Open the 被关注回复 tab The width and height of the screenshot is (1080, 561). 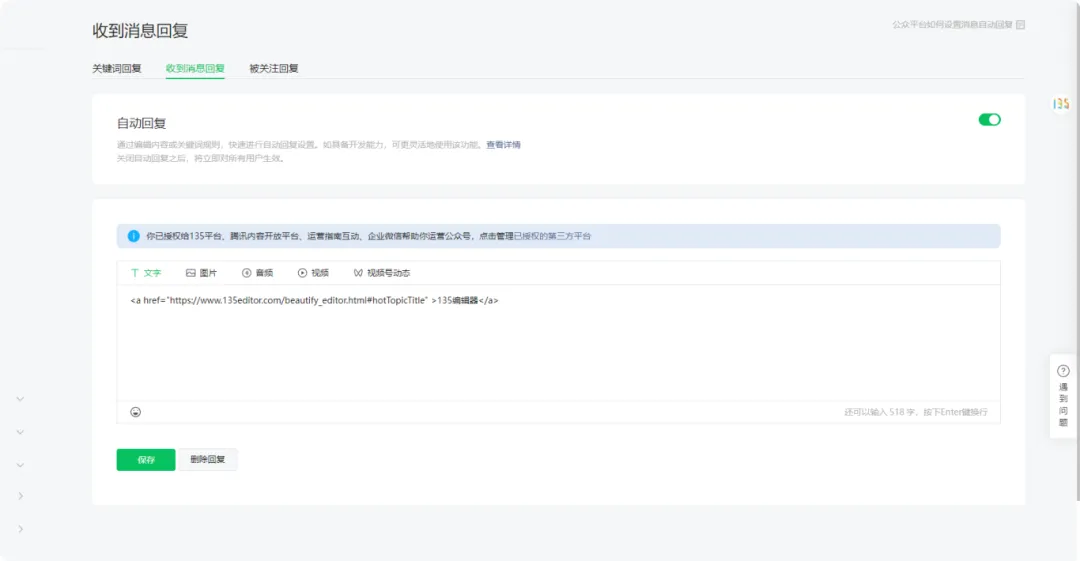coord(273,68)
